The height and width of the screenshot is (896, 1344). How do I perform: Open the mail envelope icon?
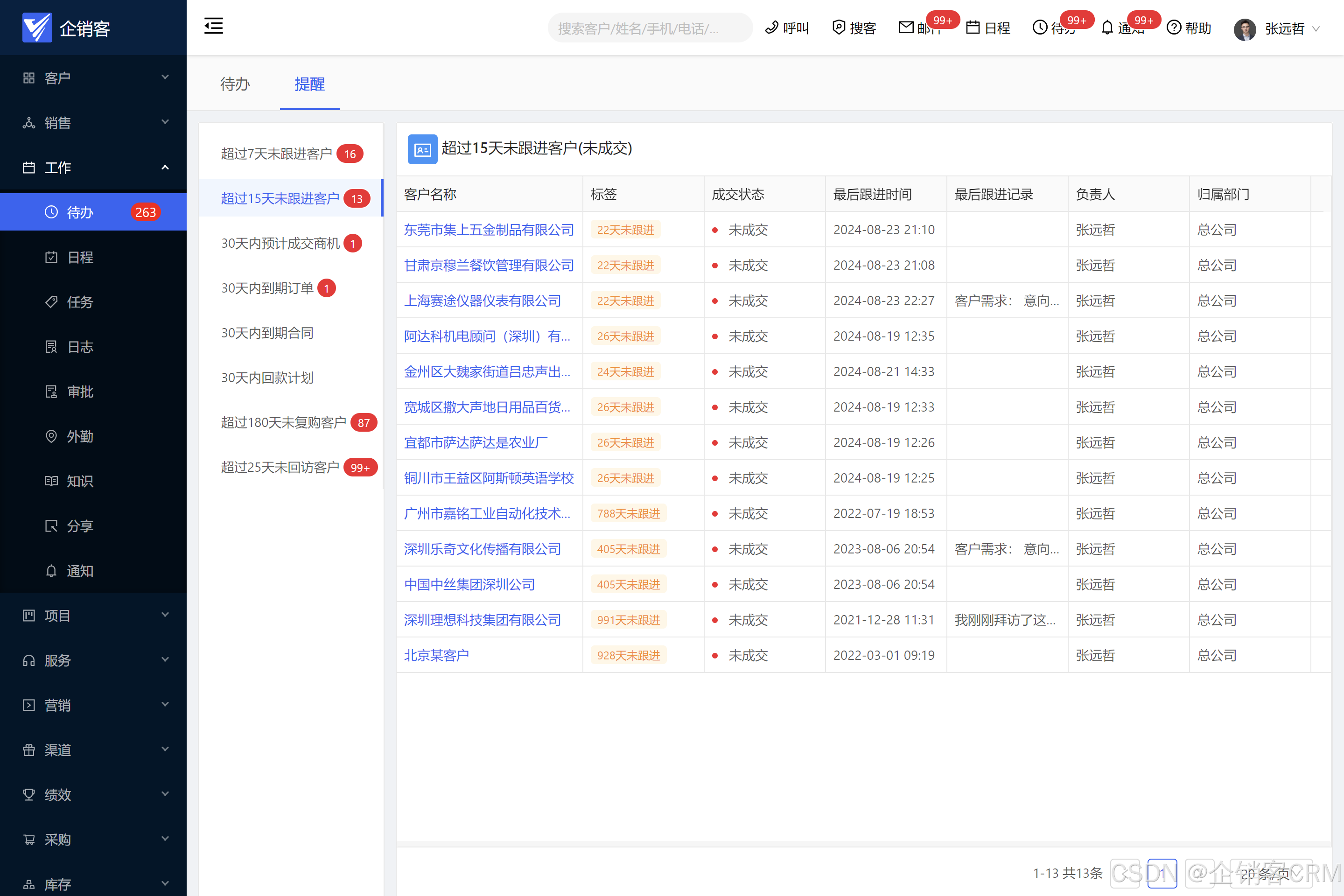coord(906,28)
